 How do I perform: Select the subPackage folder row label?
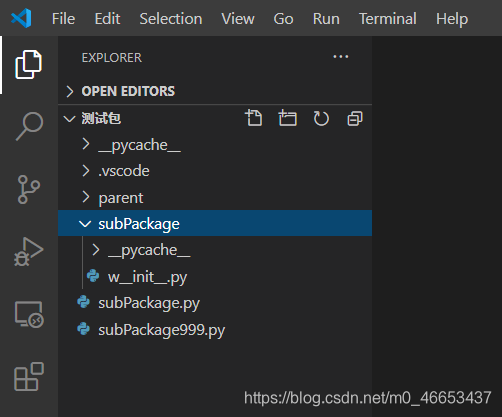pyautogui.click(x=139, y=224)
